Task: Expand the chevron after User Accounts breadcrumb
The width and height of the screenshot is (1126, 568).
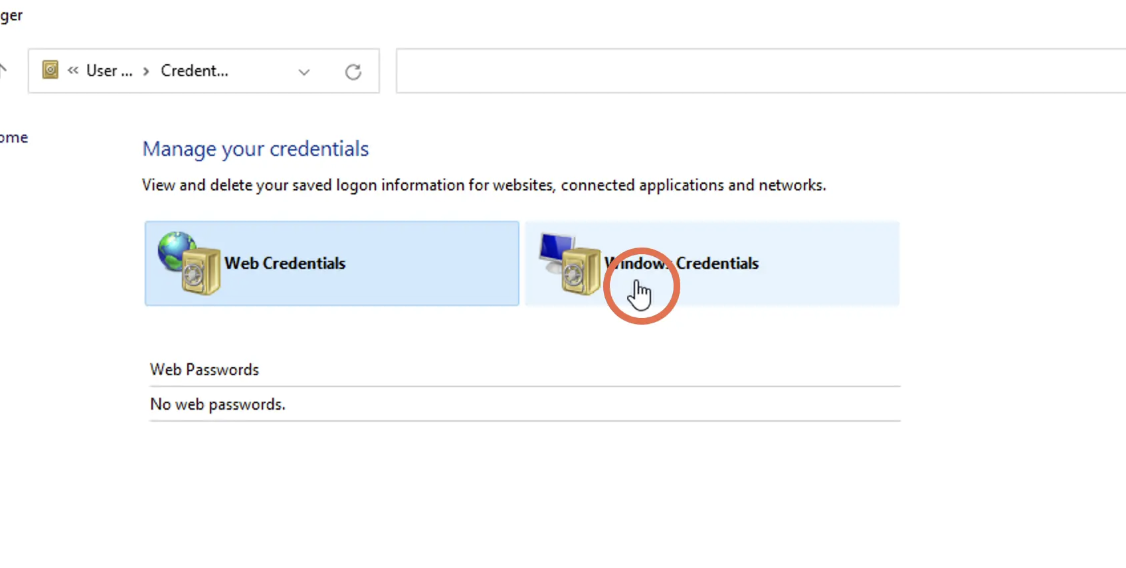Action: 146,71
